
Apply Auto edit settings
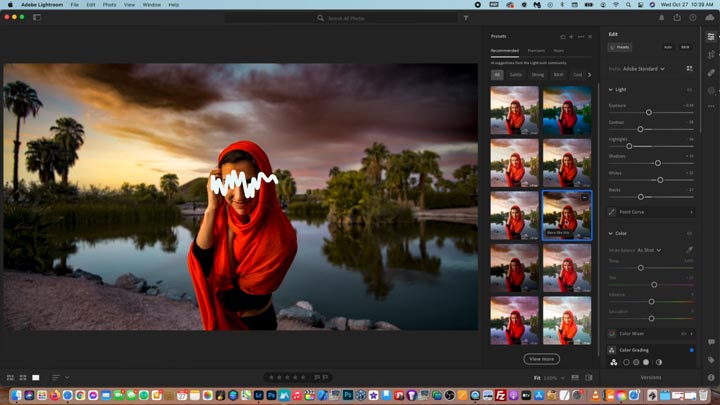coord(668,47)
